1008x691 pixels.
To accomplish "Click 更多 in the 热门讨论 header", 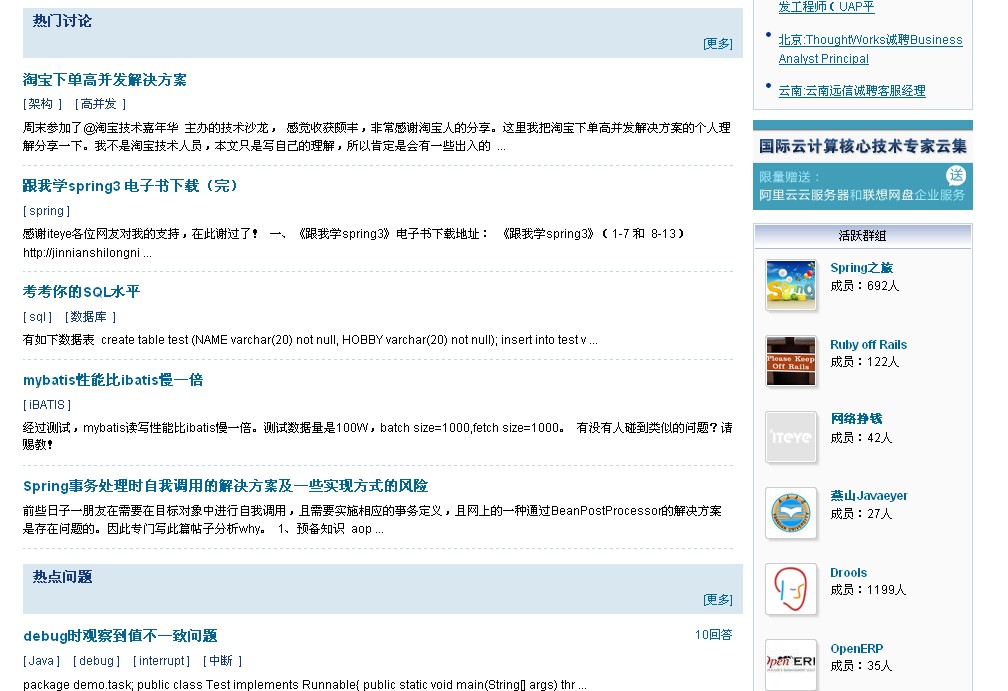I will [x=717, y=44].
